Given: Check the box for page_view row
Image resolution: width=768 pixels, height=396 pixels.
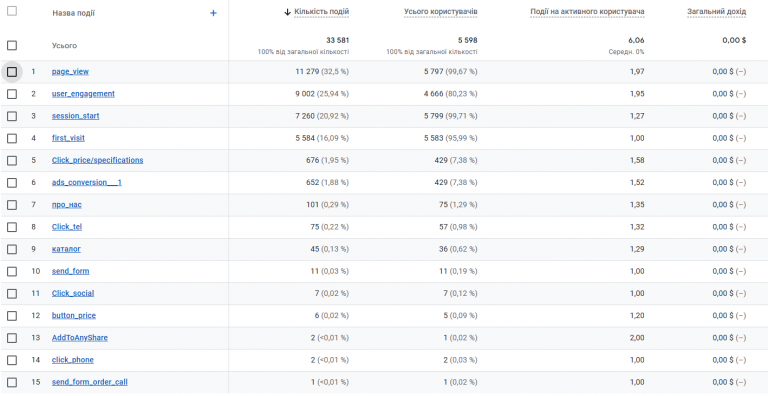Looking at the screenshot, I should (12, 72).
